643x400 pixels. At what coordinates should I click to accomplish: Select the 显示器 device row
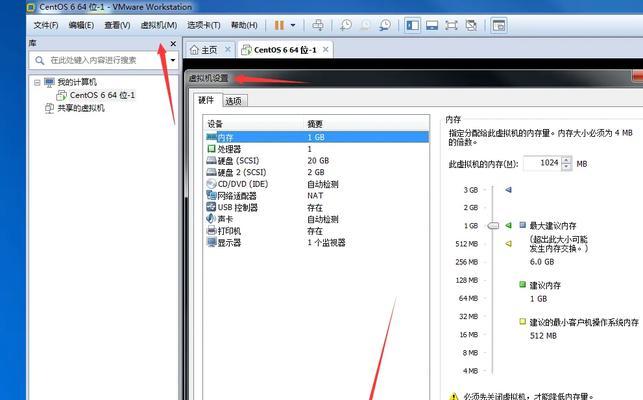click(x=317, y=243)
